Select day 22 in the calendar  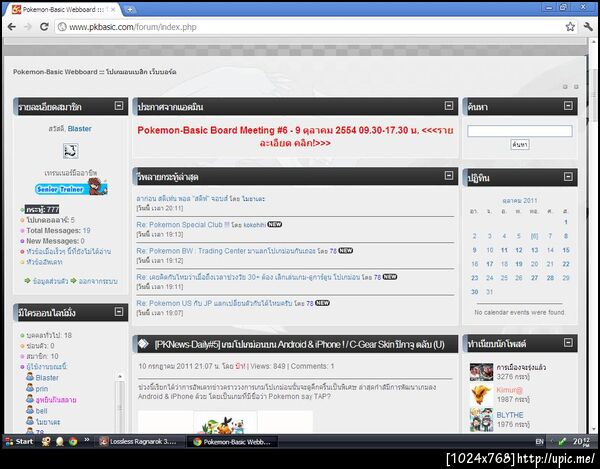pos(566,264)
